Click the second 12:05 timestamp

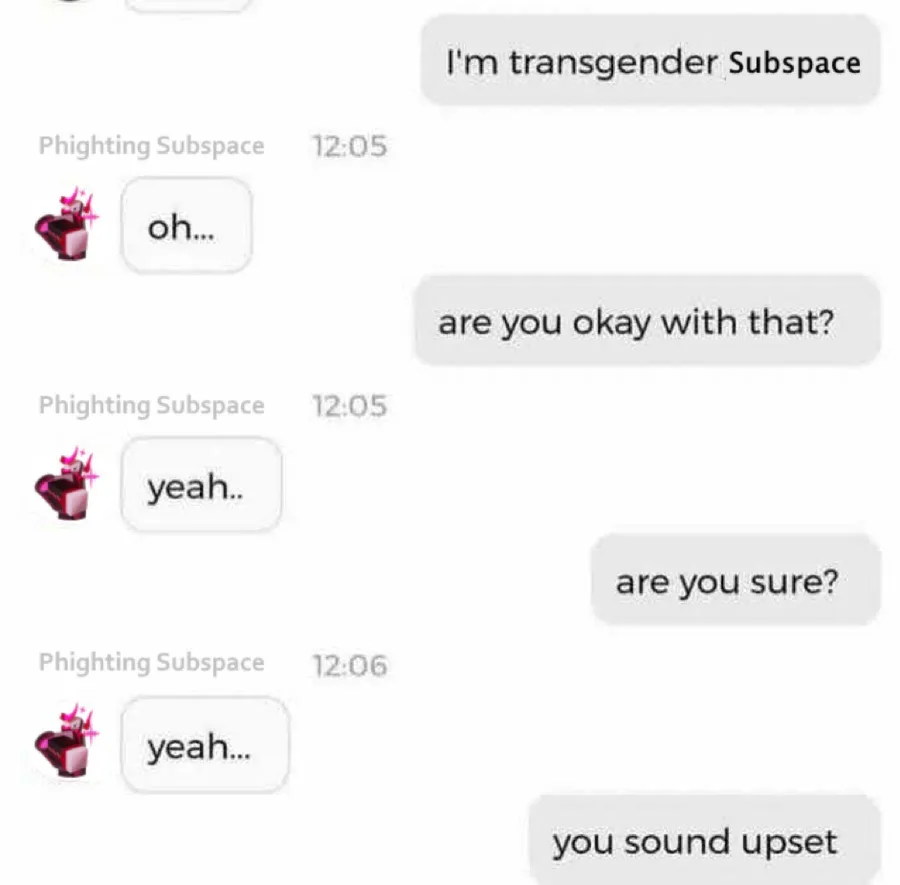coord(349,406)
